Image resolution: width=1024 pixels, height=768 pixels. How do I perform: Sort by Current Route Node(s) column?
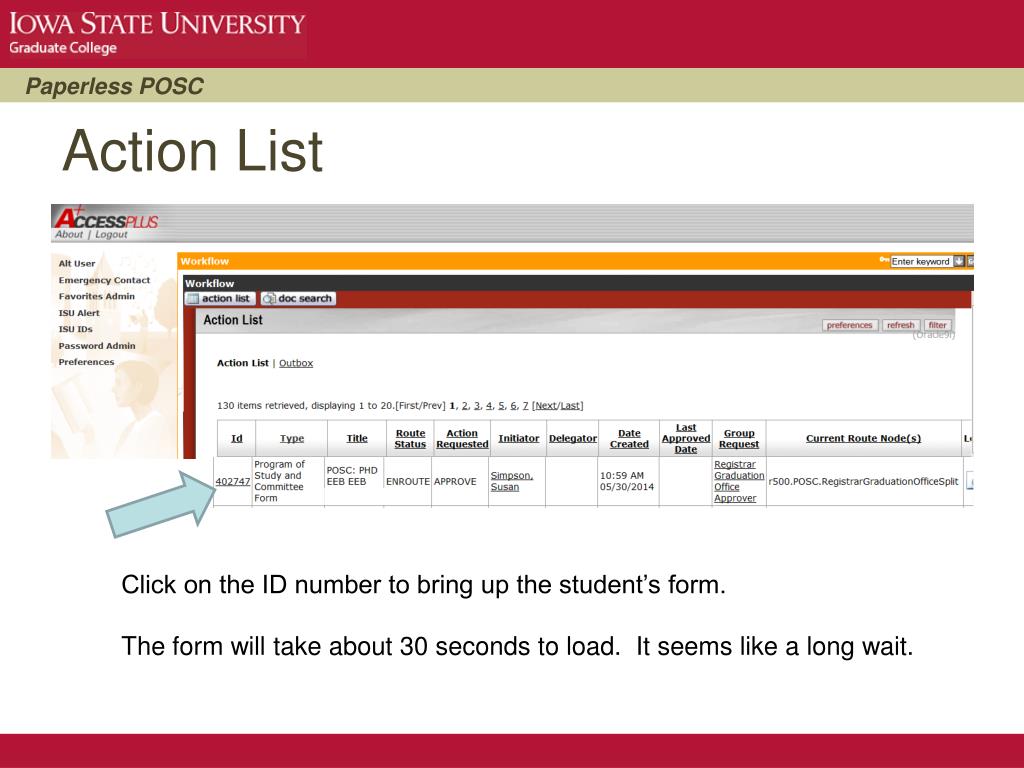[x=863, y=438]
